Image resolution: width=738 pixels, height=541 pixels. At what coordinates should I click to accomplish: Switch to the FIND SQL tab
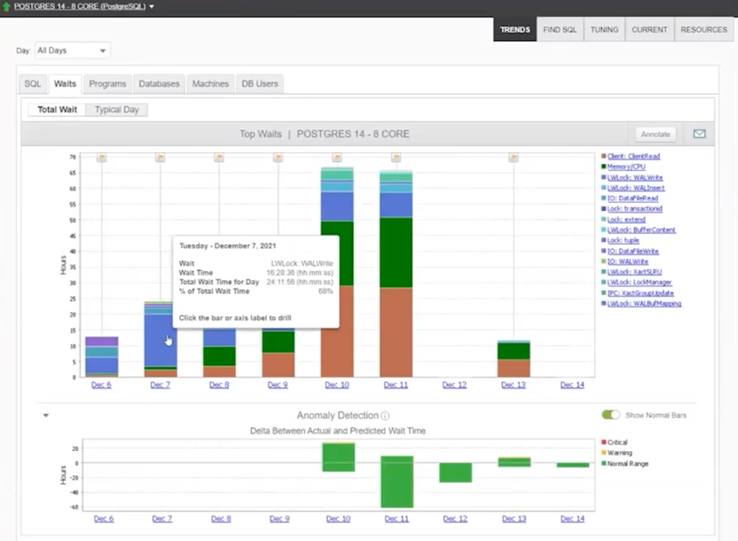tap(560, 30)
